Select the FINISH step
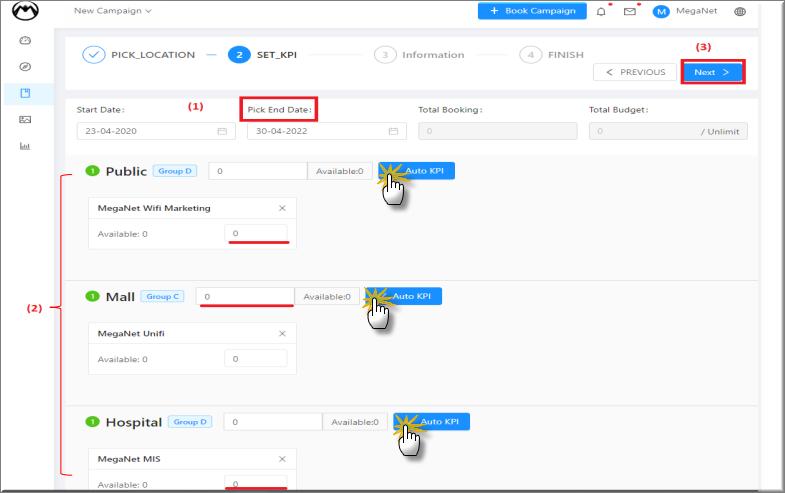 pos(552,55)
